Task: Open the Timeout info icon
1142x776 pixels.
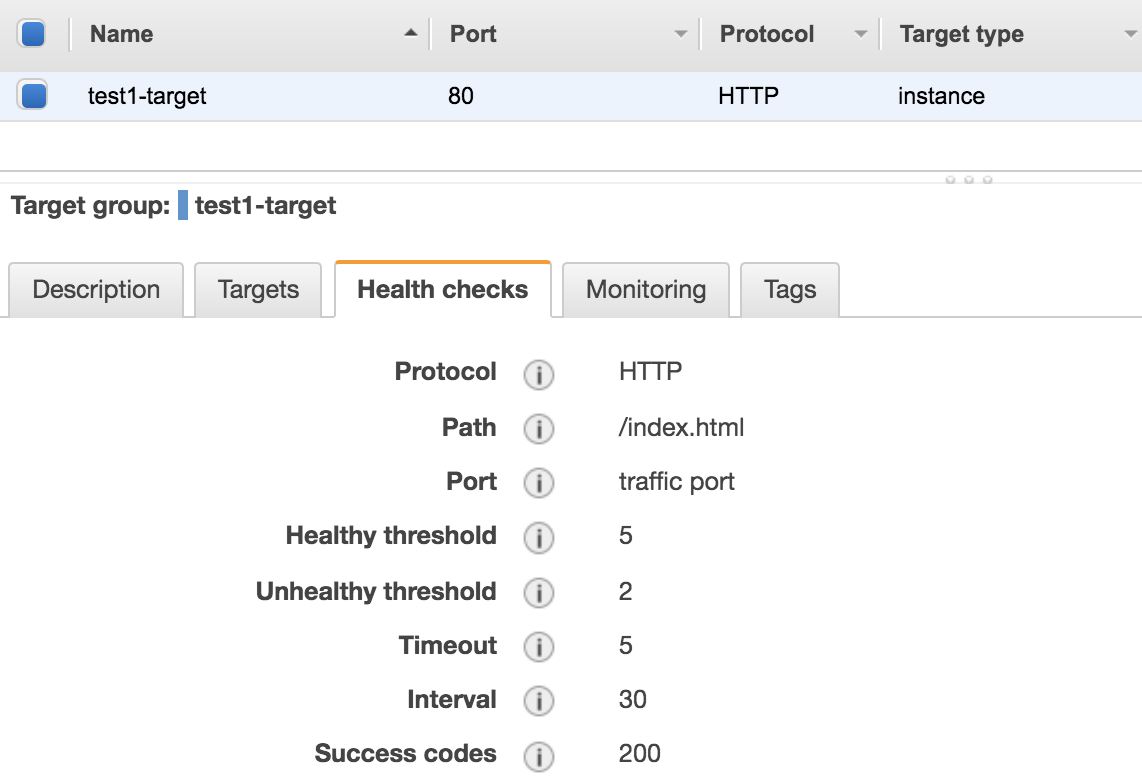Action: point(539,646)
